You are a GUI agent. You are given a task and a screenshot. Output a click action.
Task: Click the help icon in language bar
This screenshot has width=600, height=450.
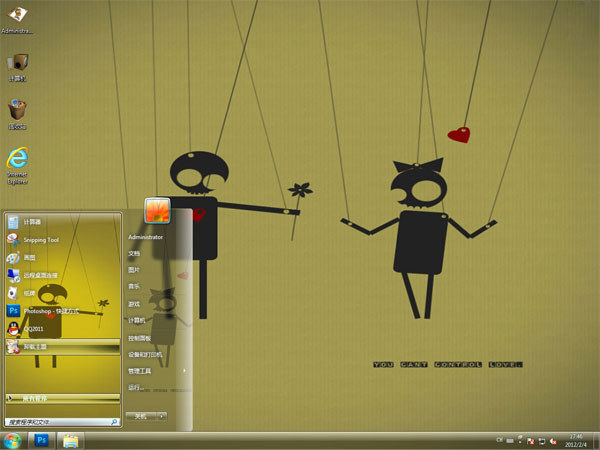click(520, 439)
